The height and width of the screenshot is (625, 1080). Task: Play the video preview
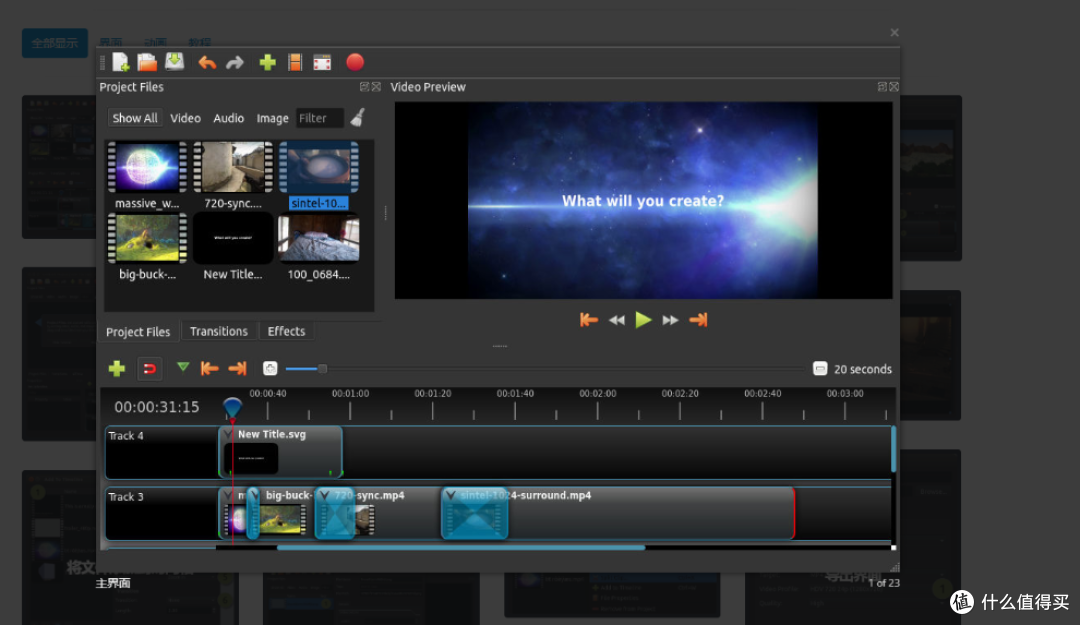pos(643,320)
